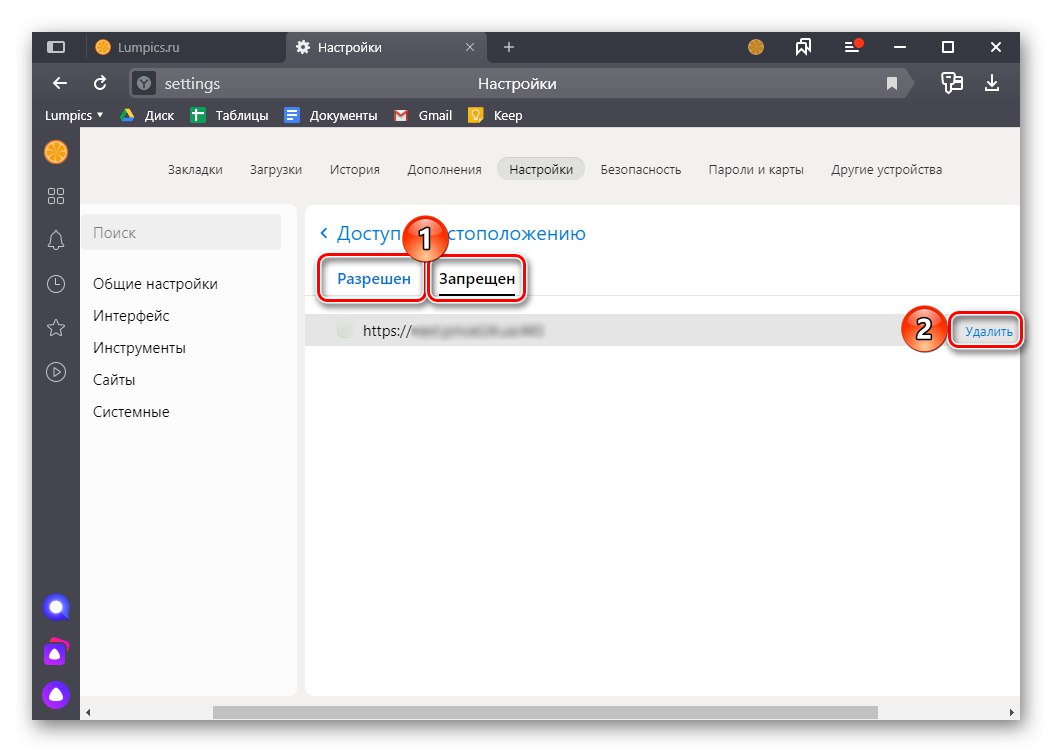Open the Lumpics bookmarks dropdown

72,115
